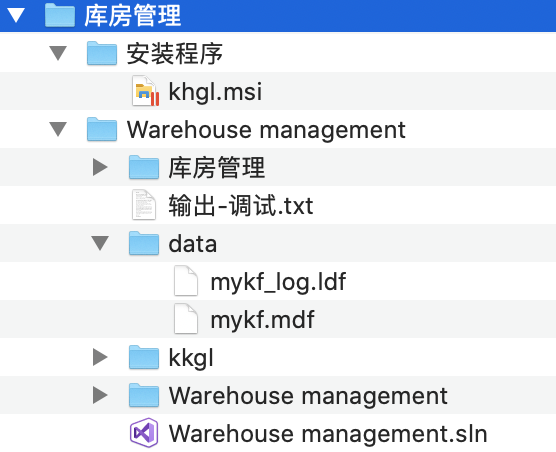The width and height of the screenshot is (556, 452).
Task: Select the mykf.mdf file name
Action: click(x=262, y=319)
